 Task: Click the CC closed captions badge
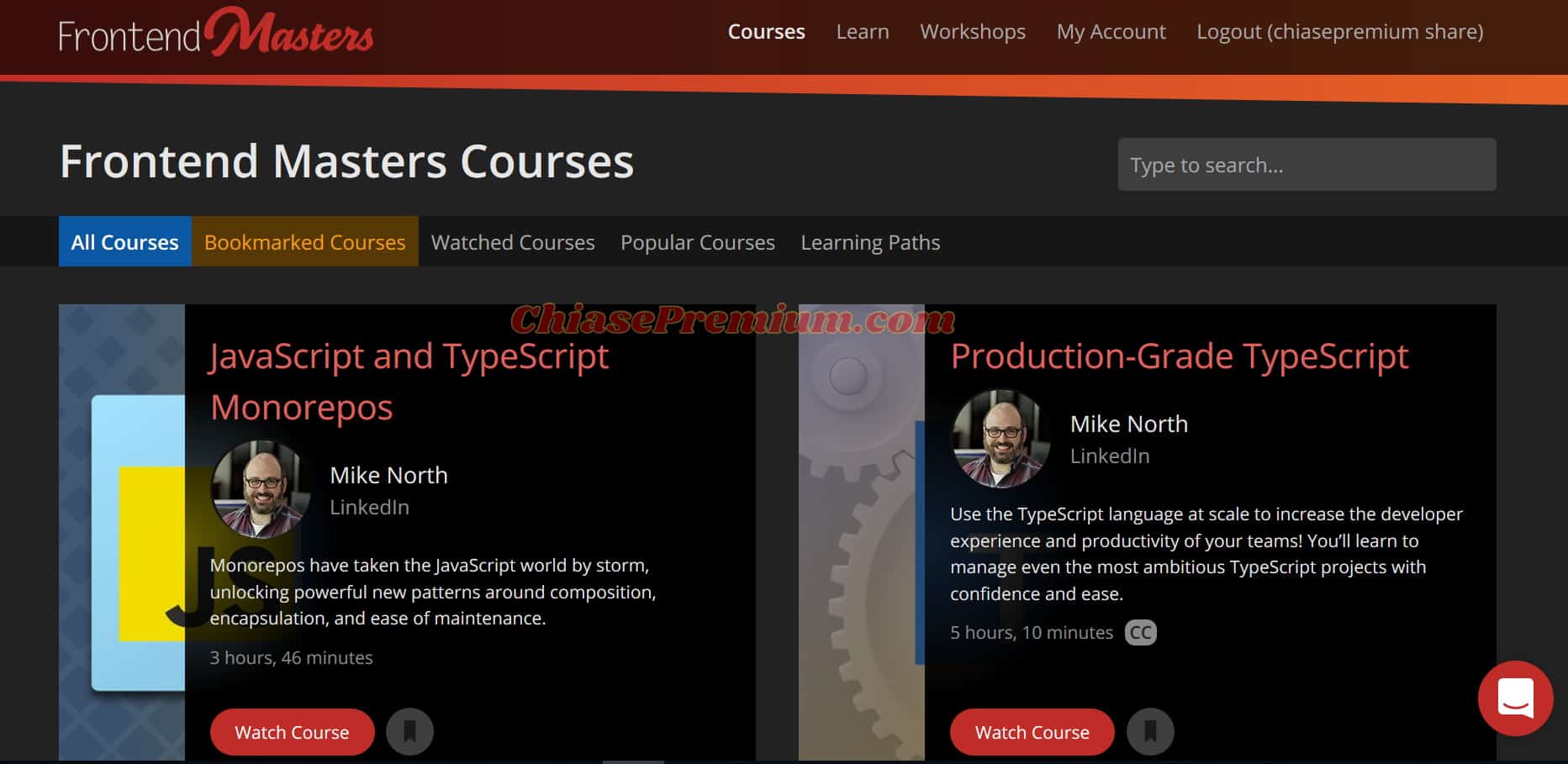point(1141,632)
